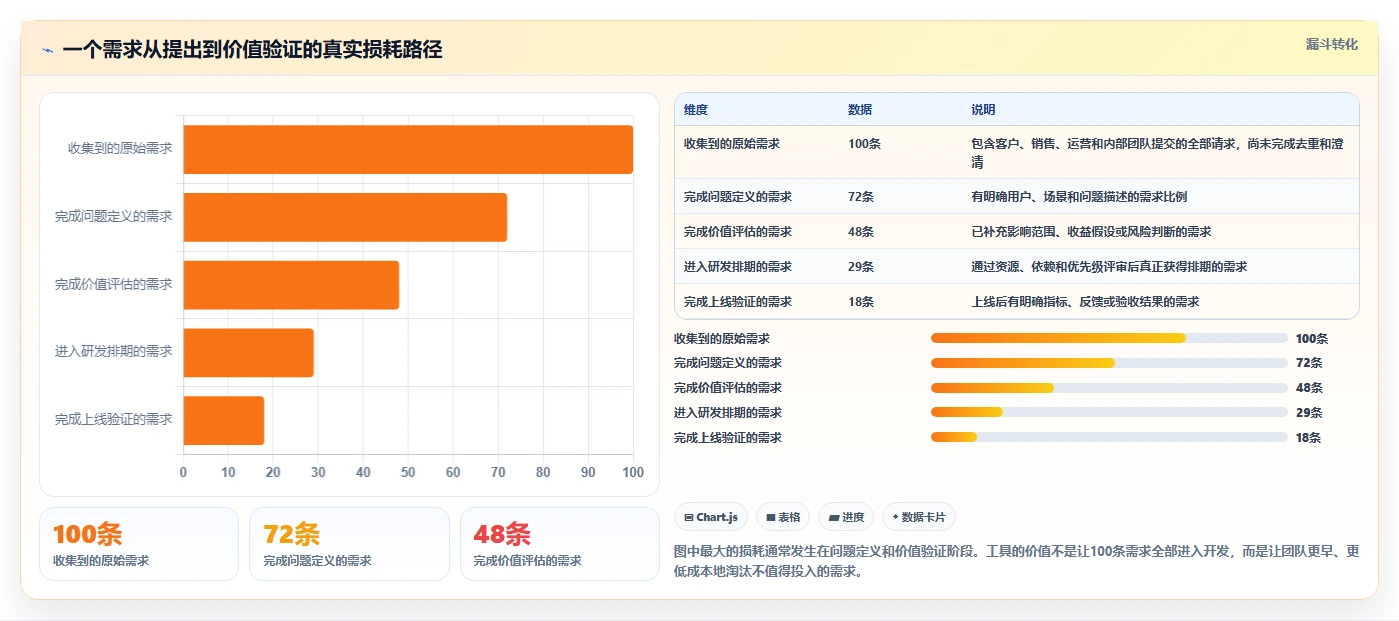Click the 漏斗转化 tag in header

pyautogui.click(x=1331, y=44)
